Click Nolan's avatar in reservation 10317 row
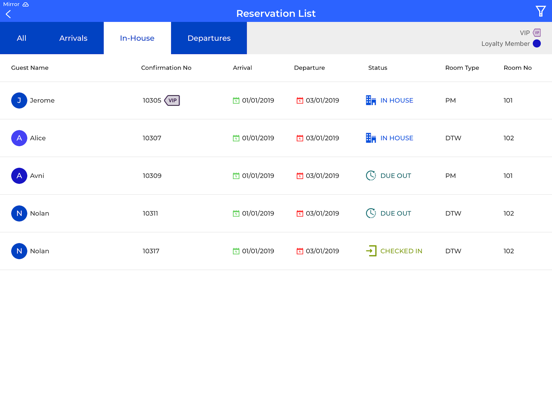Screen dimensions: 552x414 (x=19, y=251)
